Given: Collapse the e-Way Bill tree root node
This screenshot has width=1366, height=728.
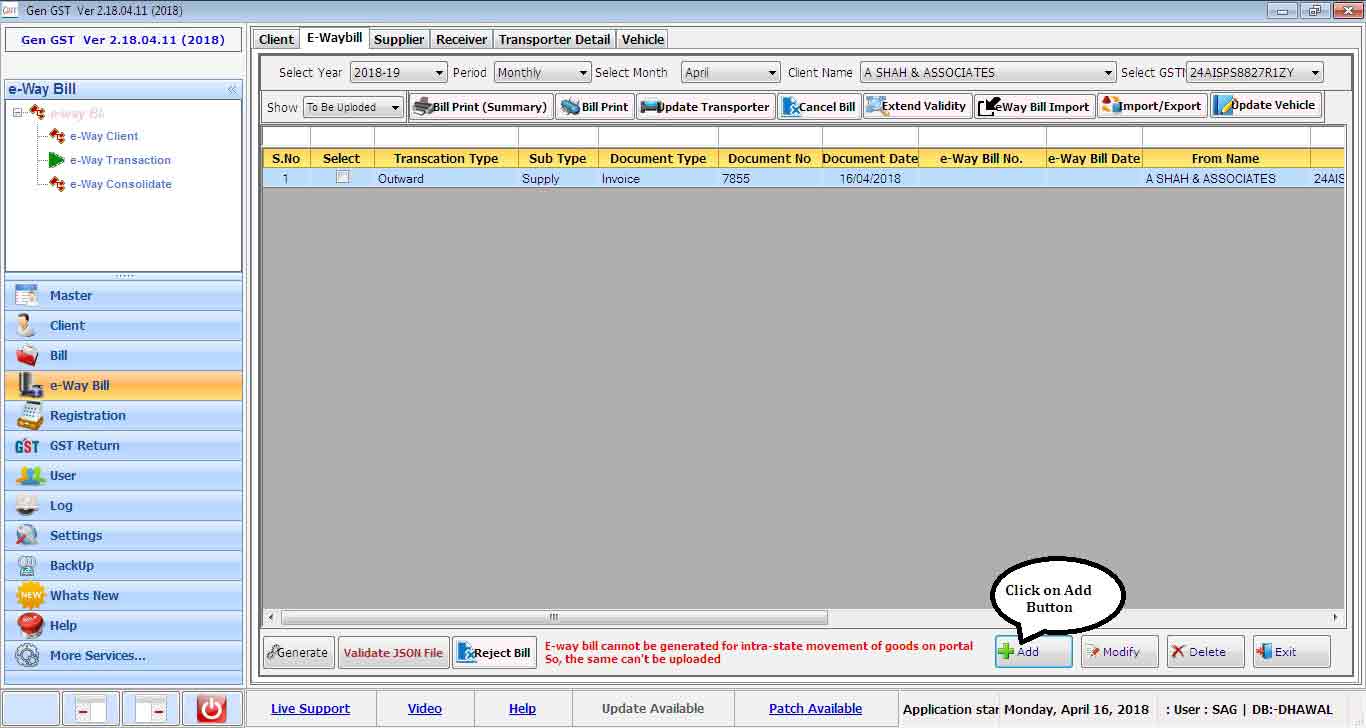Looking at the screenshot, I should 19,113.
